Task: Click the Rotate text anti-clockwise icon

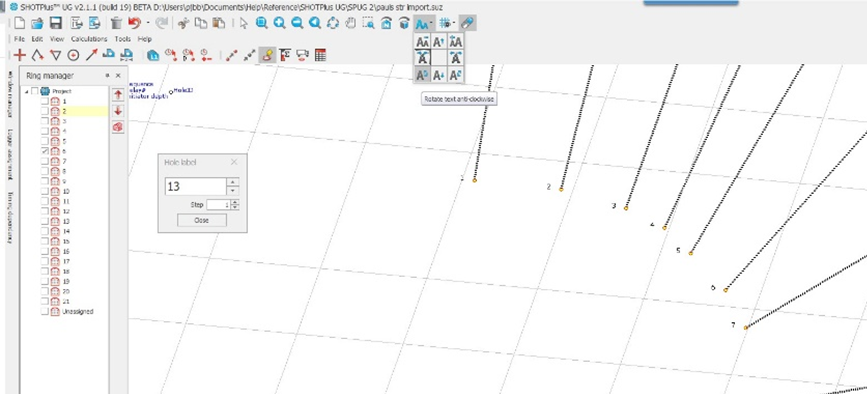Action: tap(422, 75)
